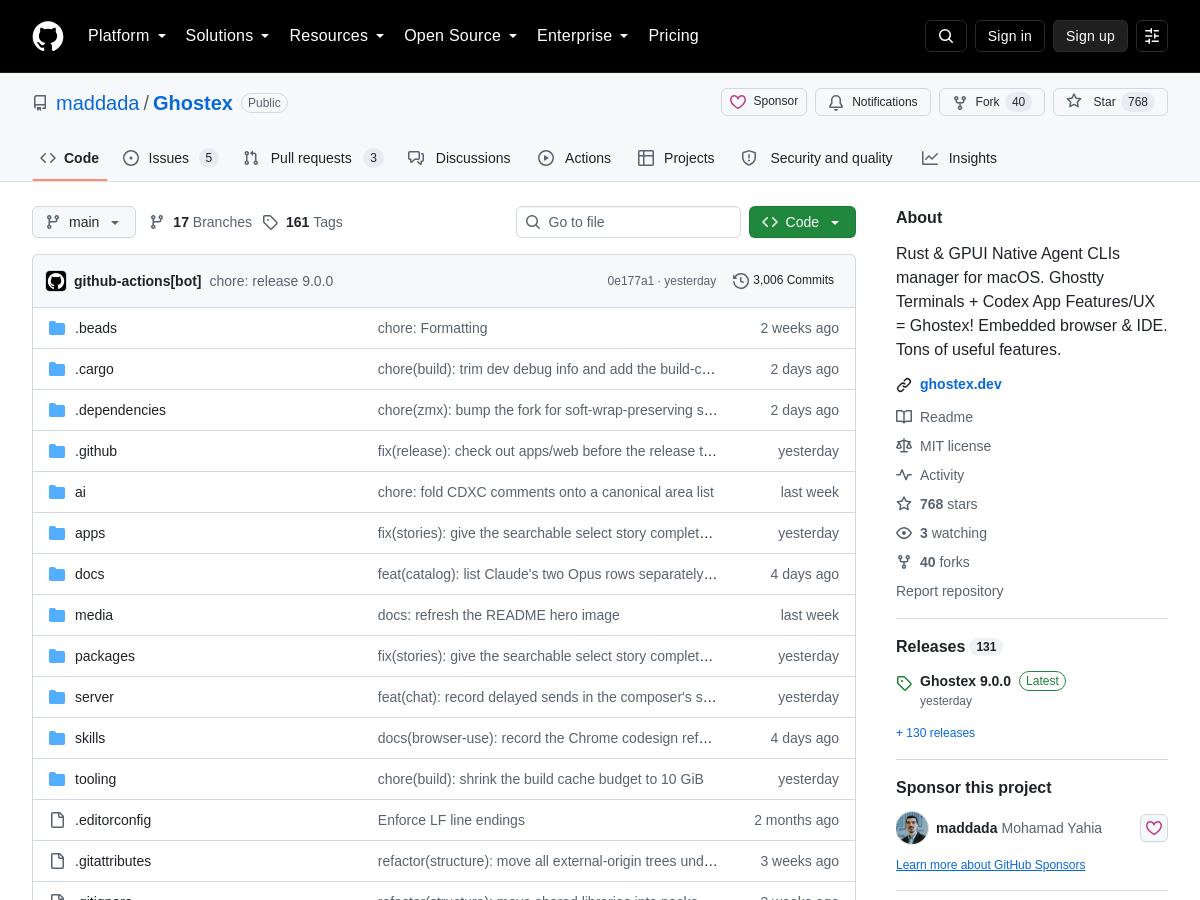The width and height of the screenshot is (1200, 900).
Task: Open 'docs: refresh the README hero image' commit
Action: click(x=499, y=615)
